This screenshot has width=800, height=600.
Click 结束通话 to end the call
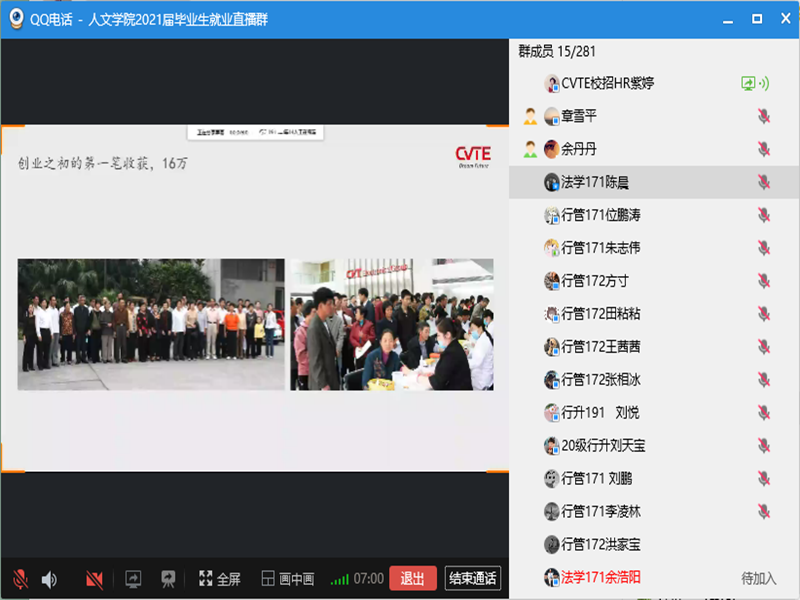coord(472,579)
